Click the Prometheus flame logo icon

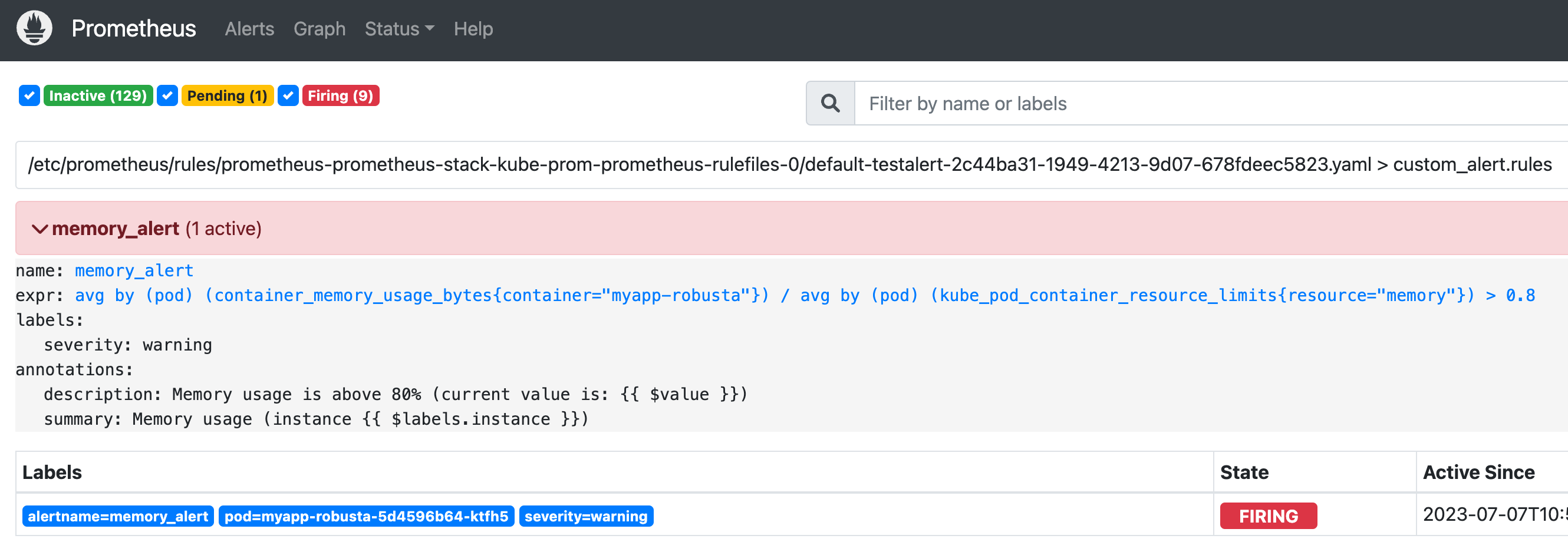click(x=34, y=29)
